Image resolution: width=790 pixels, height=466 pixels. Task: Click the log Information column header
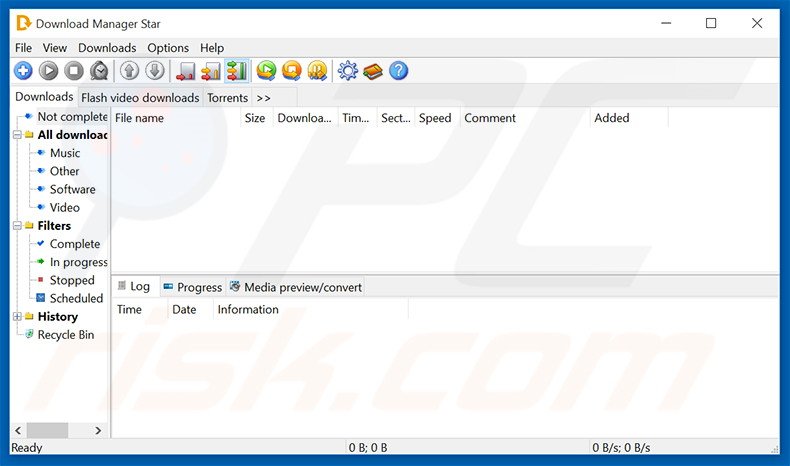click(310, 309)
